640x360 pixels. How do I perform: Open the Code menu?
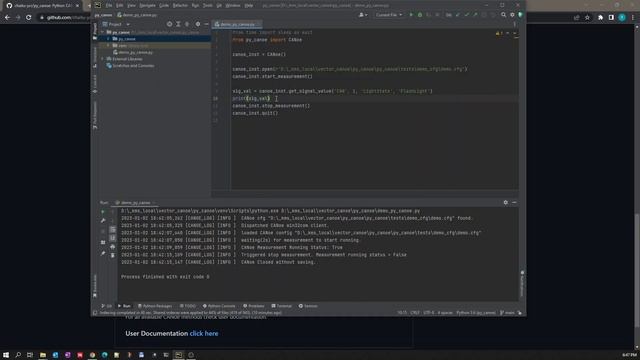pyautogui.click(x=164, y=5)
